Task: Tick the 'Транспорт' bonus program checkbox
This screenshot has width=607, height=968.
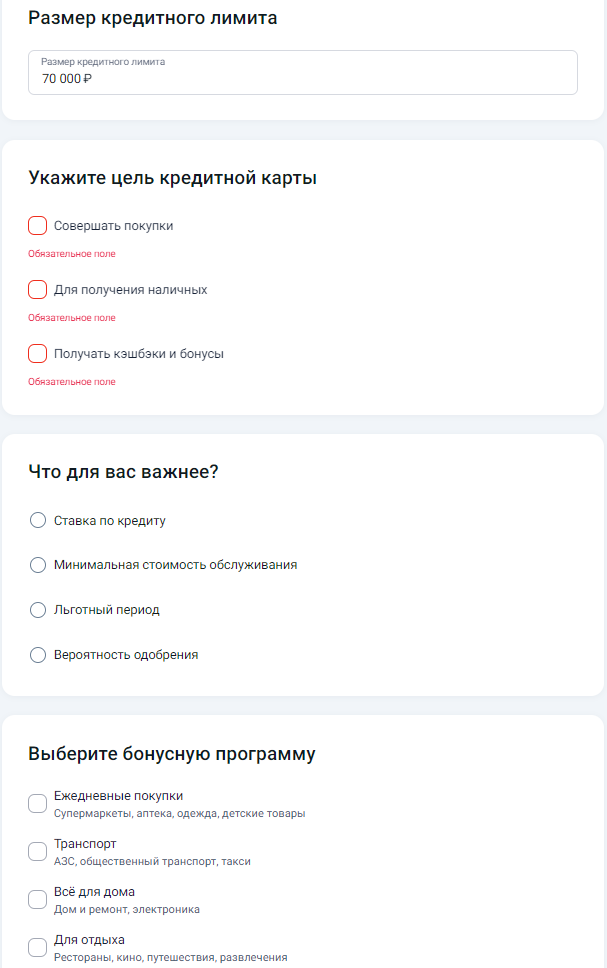Action: [38, 851]
